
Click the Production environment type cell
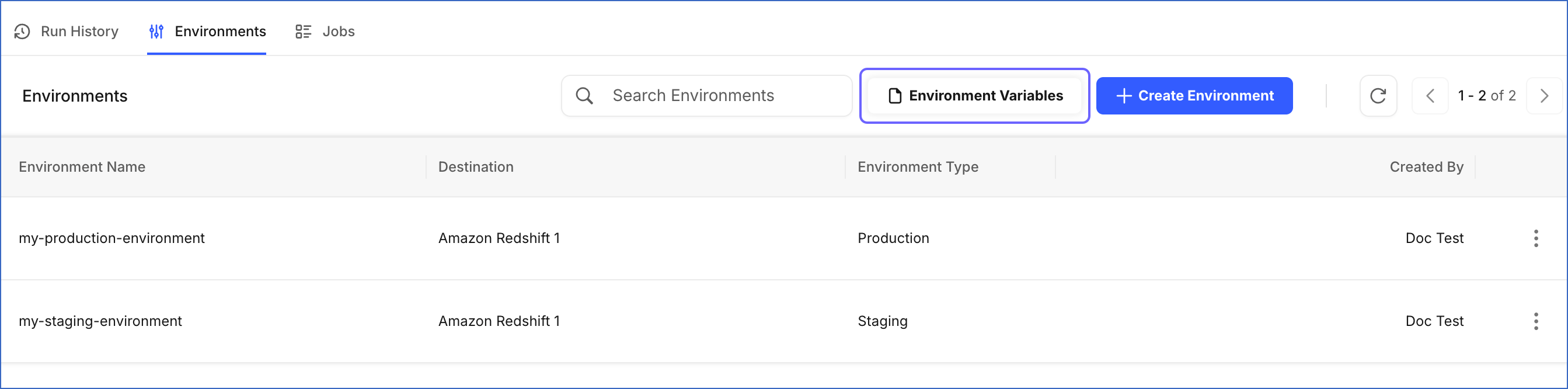pyautogui.click(x=894, y=239)
